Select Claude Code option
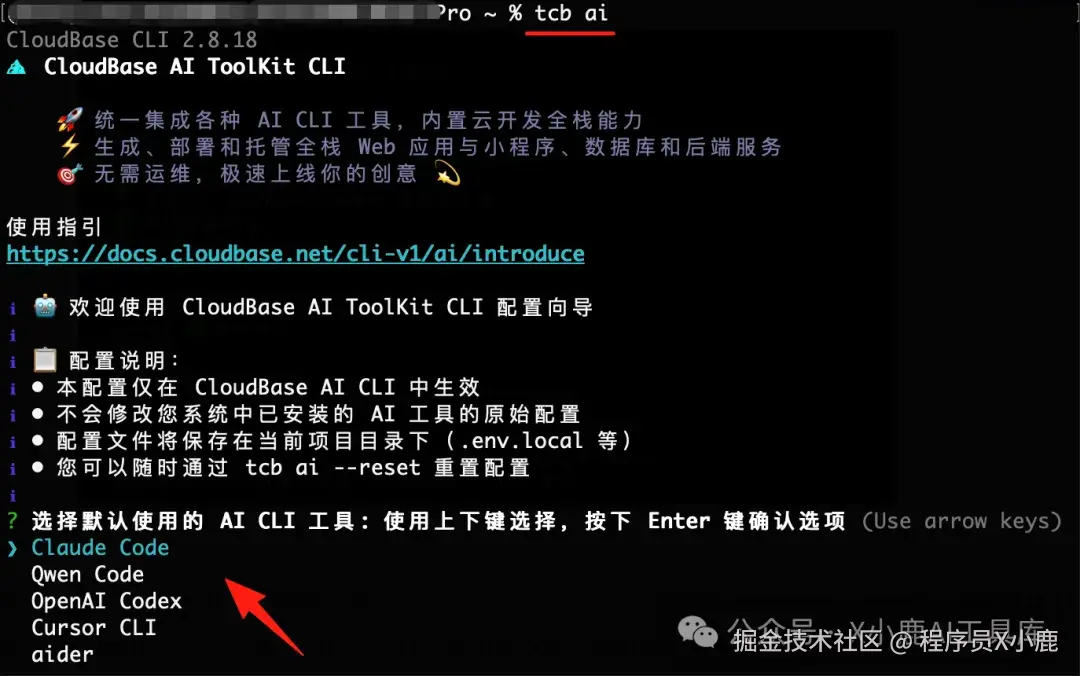The height and width of the screenshot is (676, 1080). [x=100, y=547]
